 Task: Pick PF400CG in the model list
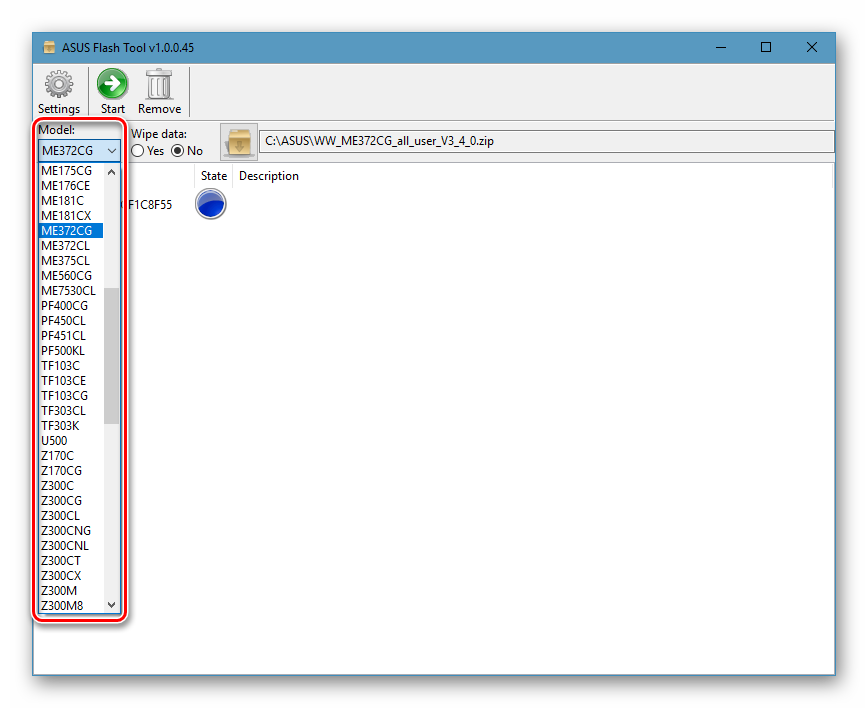71,306
